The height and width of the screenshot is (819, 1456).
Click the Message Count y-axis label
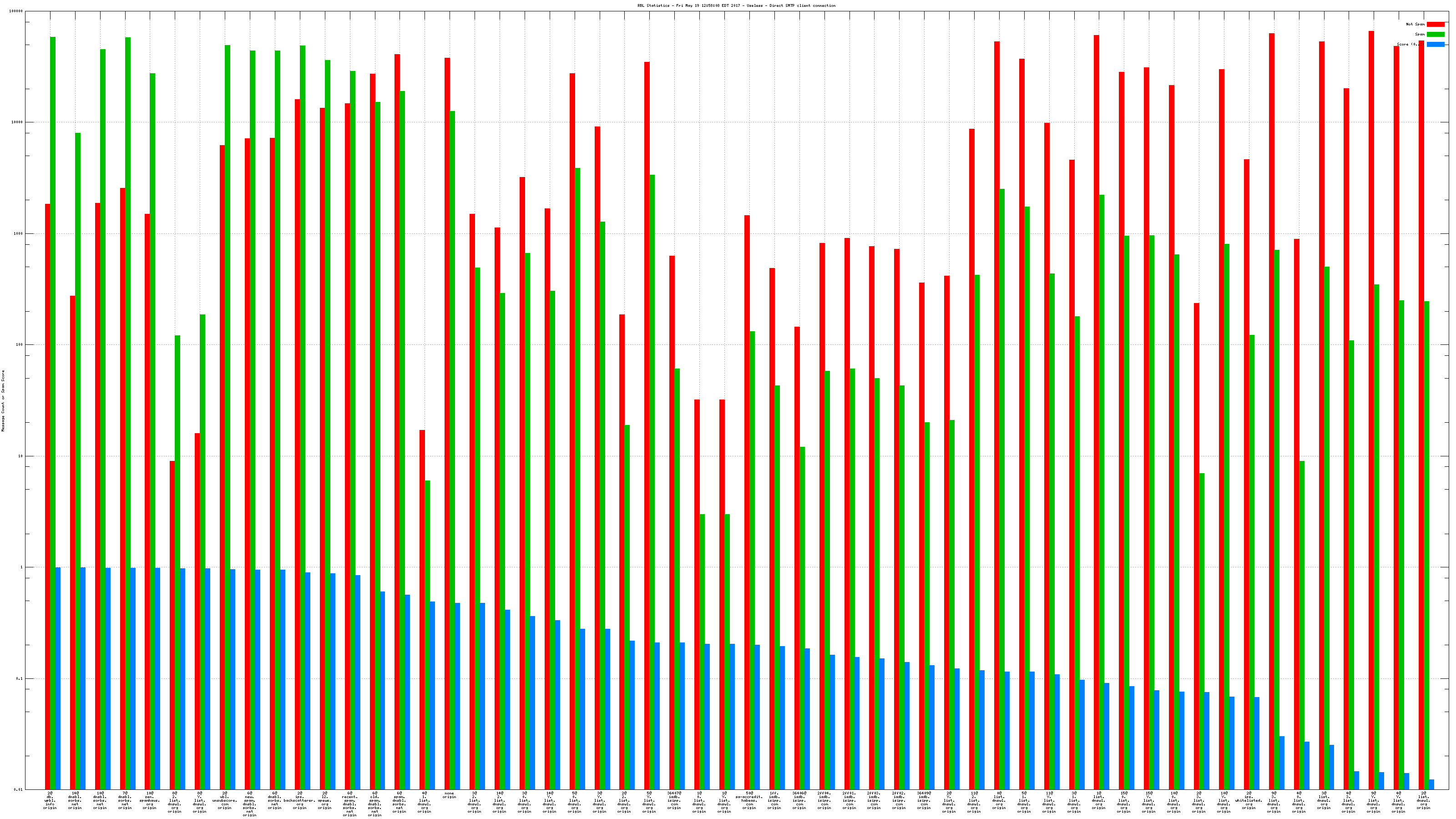tap(3, 401)
